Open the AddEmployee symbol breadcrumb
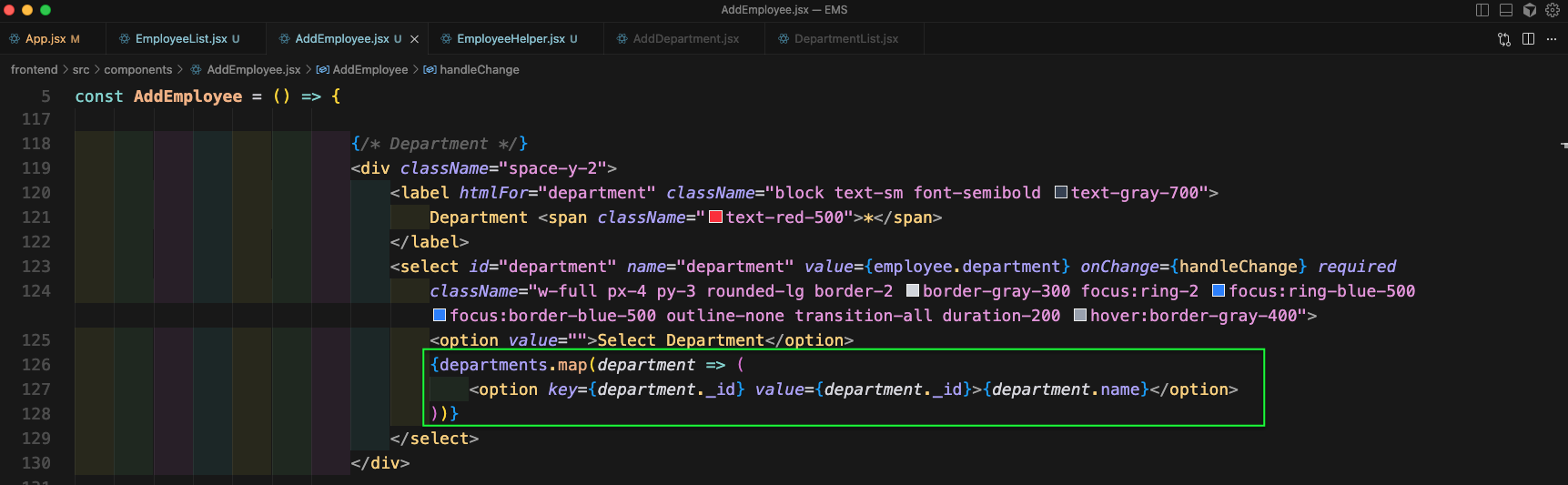This screenshot has height=485, width=1568. tap(362, 70)
